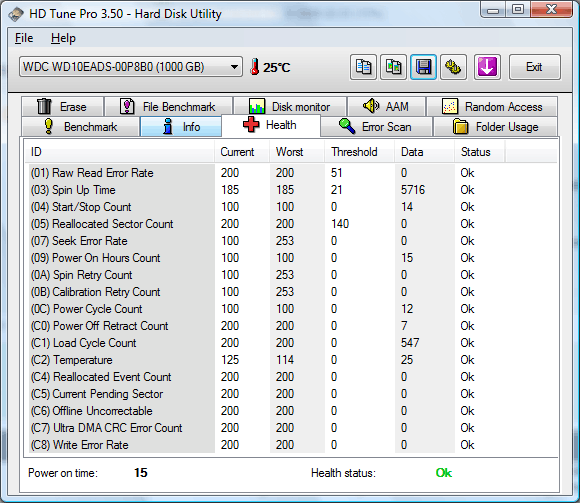Screen dimensions: 580x503
Task: Select the Calibration Retry Count row
Action: 291,292
